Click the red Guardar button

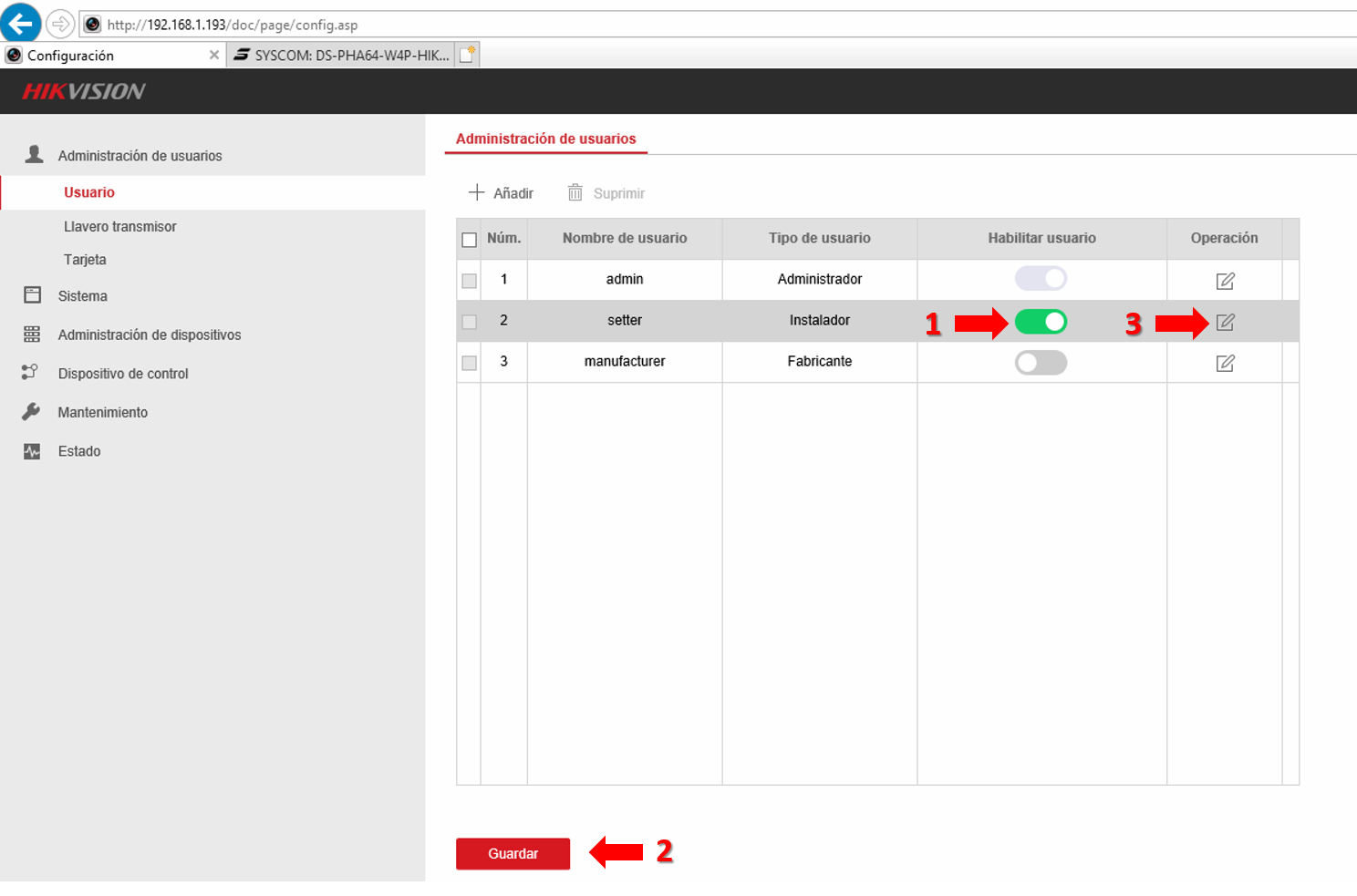[x=513, y=853]
